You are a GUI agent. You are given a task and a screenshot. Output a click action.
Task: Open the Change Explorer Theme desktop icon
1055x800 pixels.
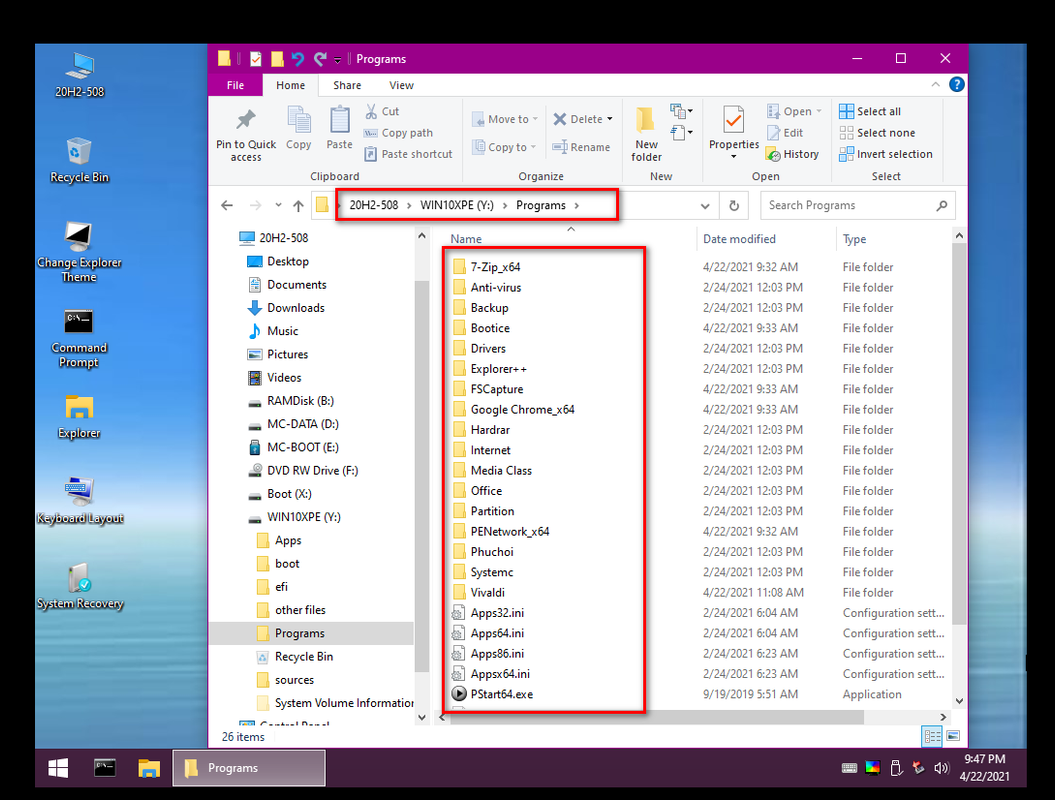coord(79,252)
